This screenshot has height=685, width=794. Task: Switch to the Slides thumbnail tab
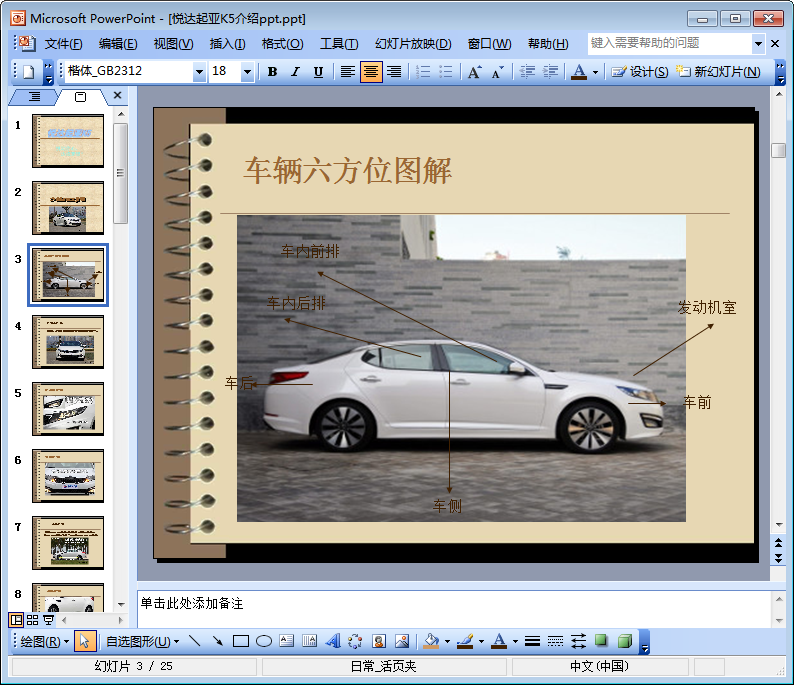coord(81,97)
